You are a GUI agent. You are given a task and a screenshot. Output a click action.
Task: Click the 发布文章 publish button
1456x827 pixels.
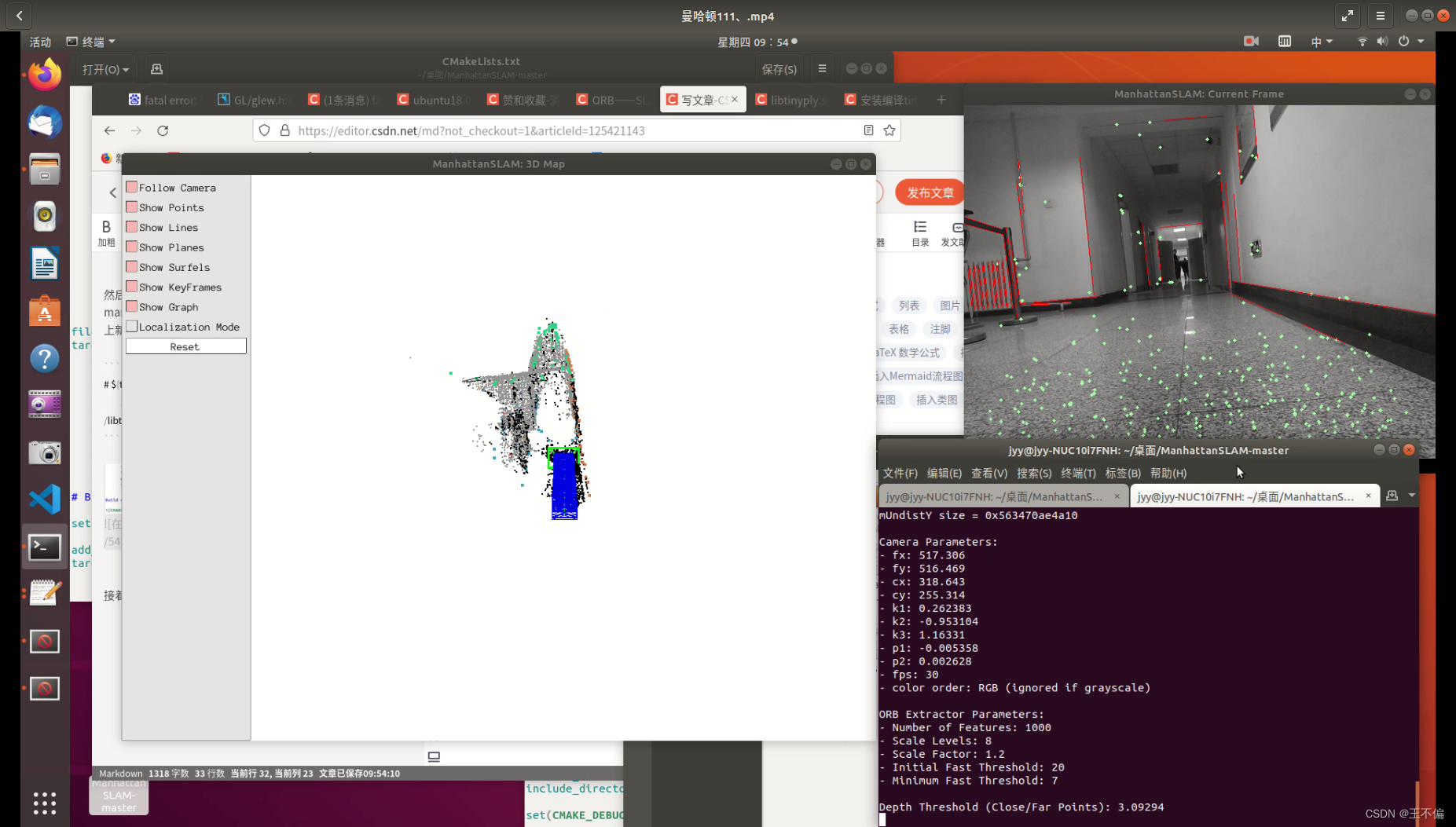[x=929, y=192]
